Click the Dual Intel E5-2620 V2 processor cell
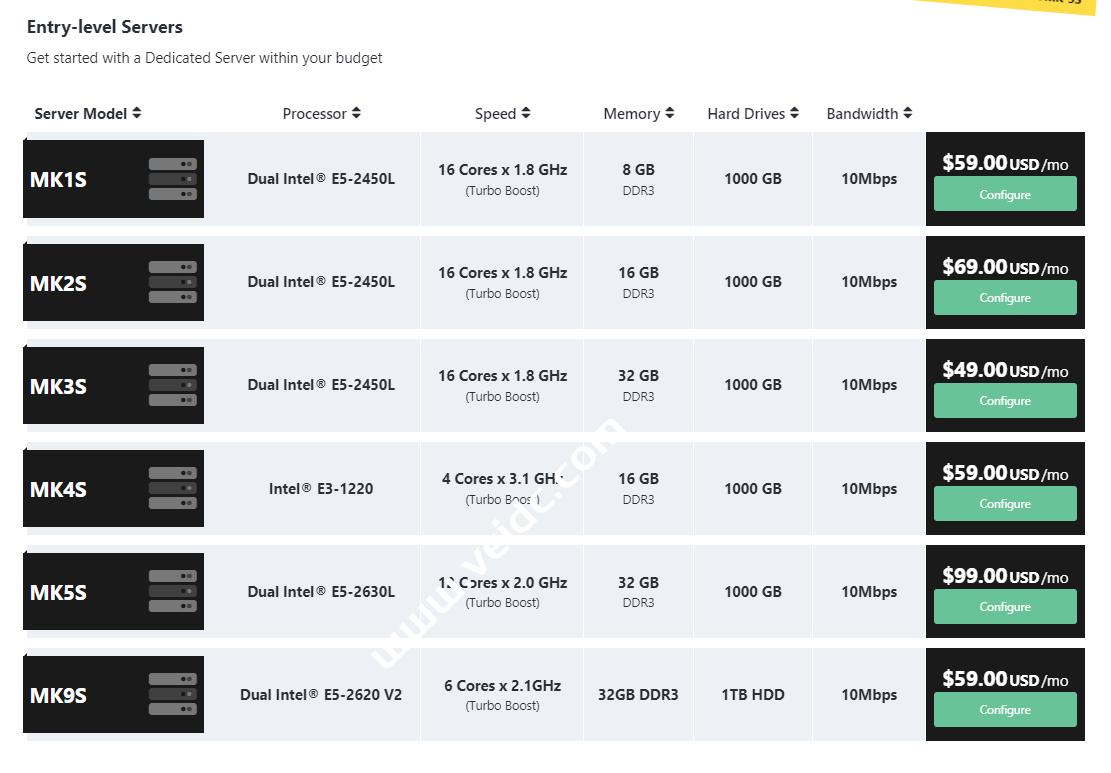 (x=321, y=694)
